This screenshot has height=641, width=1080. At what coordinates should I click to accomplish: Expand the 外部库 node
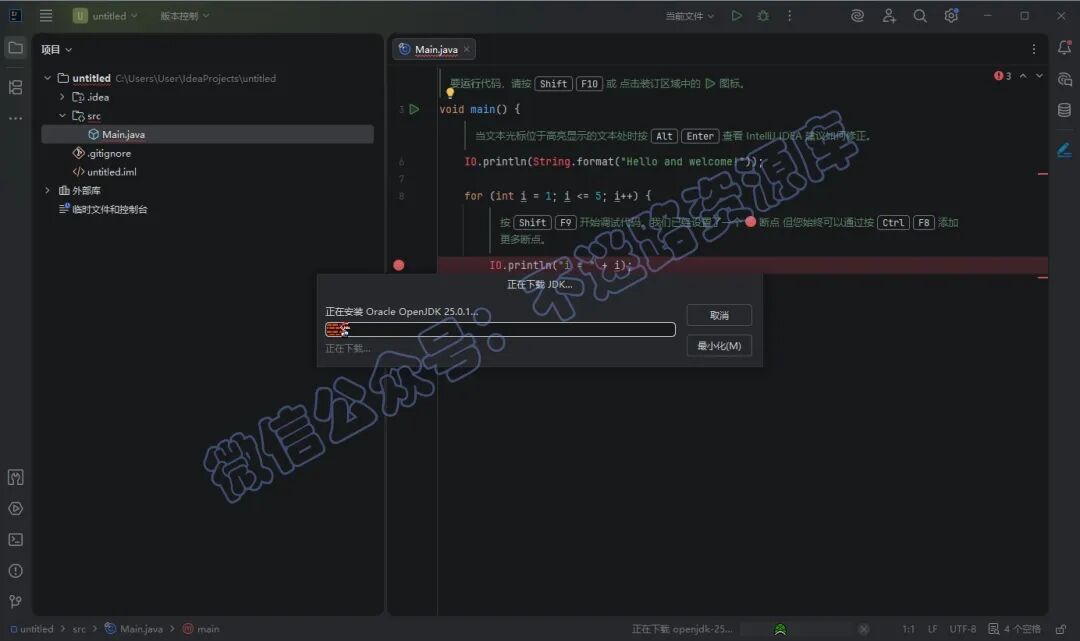[48, 190]
